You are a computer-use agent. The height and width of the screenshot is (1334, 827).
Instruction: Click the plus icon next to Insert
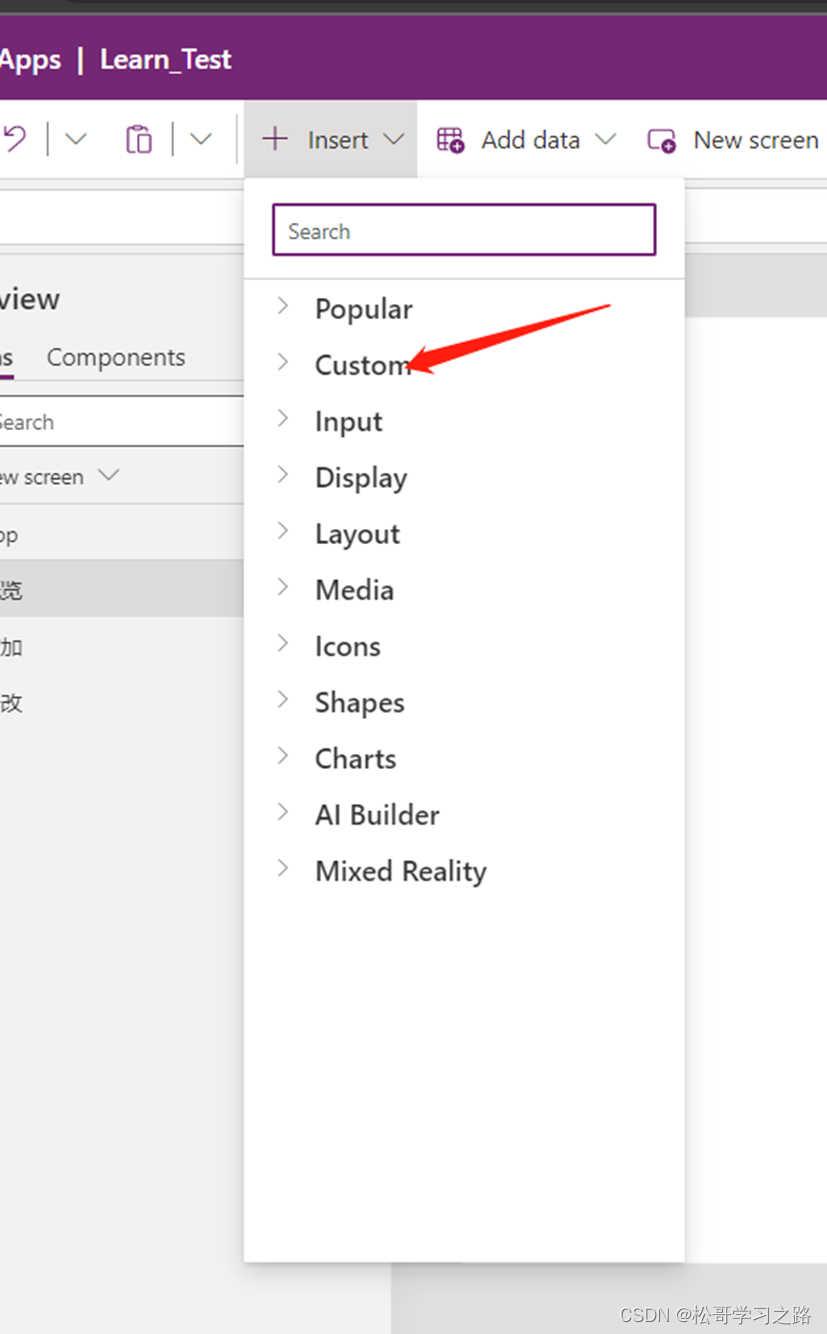[x=274, y=139]
